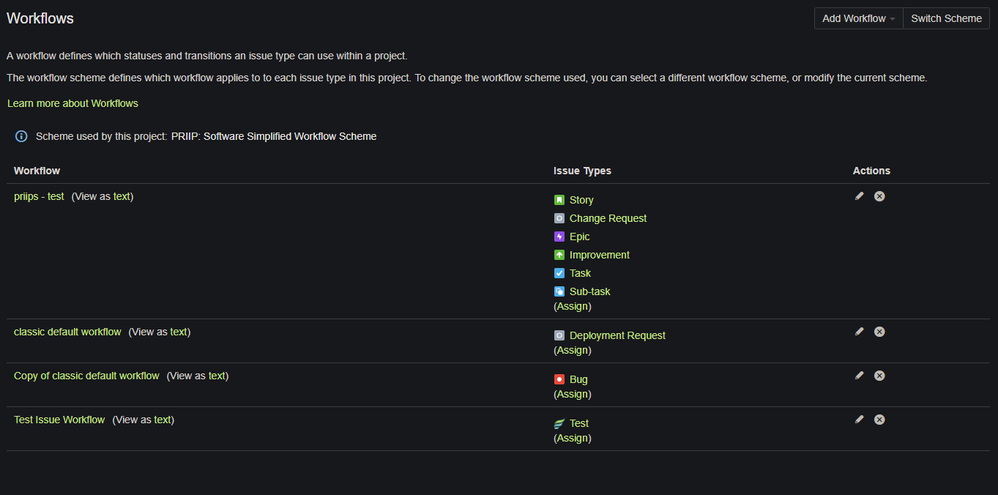
Task: Remove the priips - test workflow
Action: [880, 196]
